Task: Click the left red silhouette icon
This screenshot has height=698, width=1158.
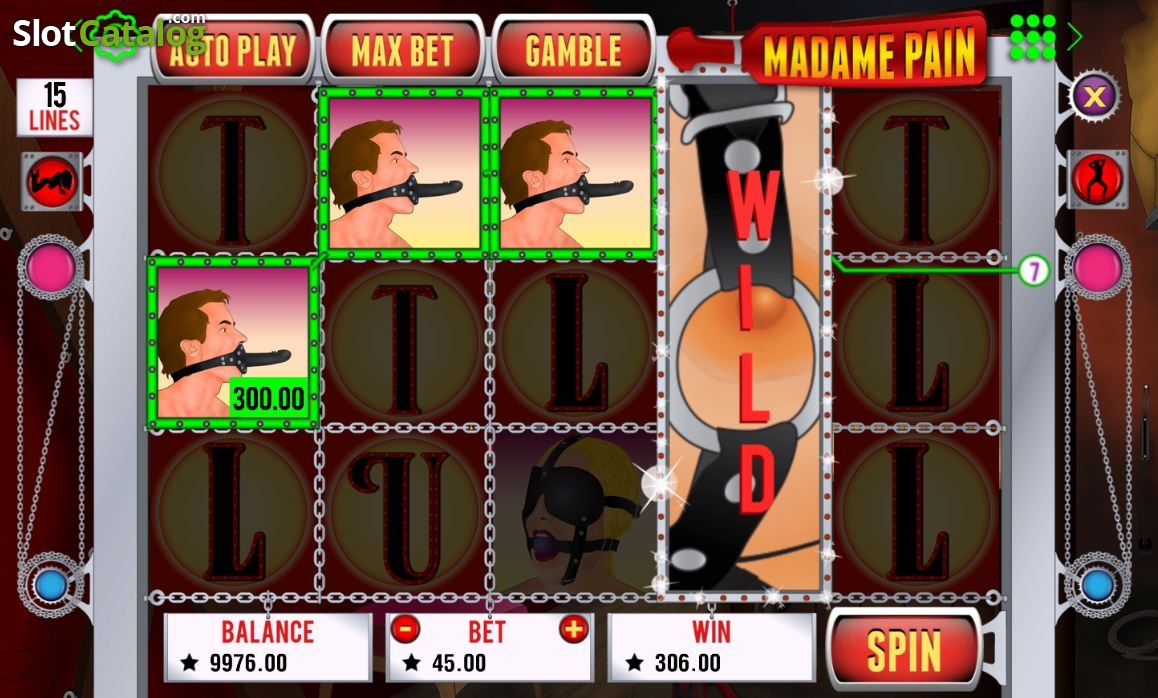Action: [x=52, y=181]
